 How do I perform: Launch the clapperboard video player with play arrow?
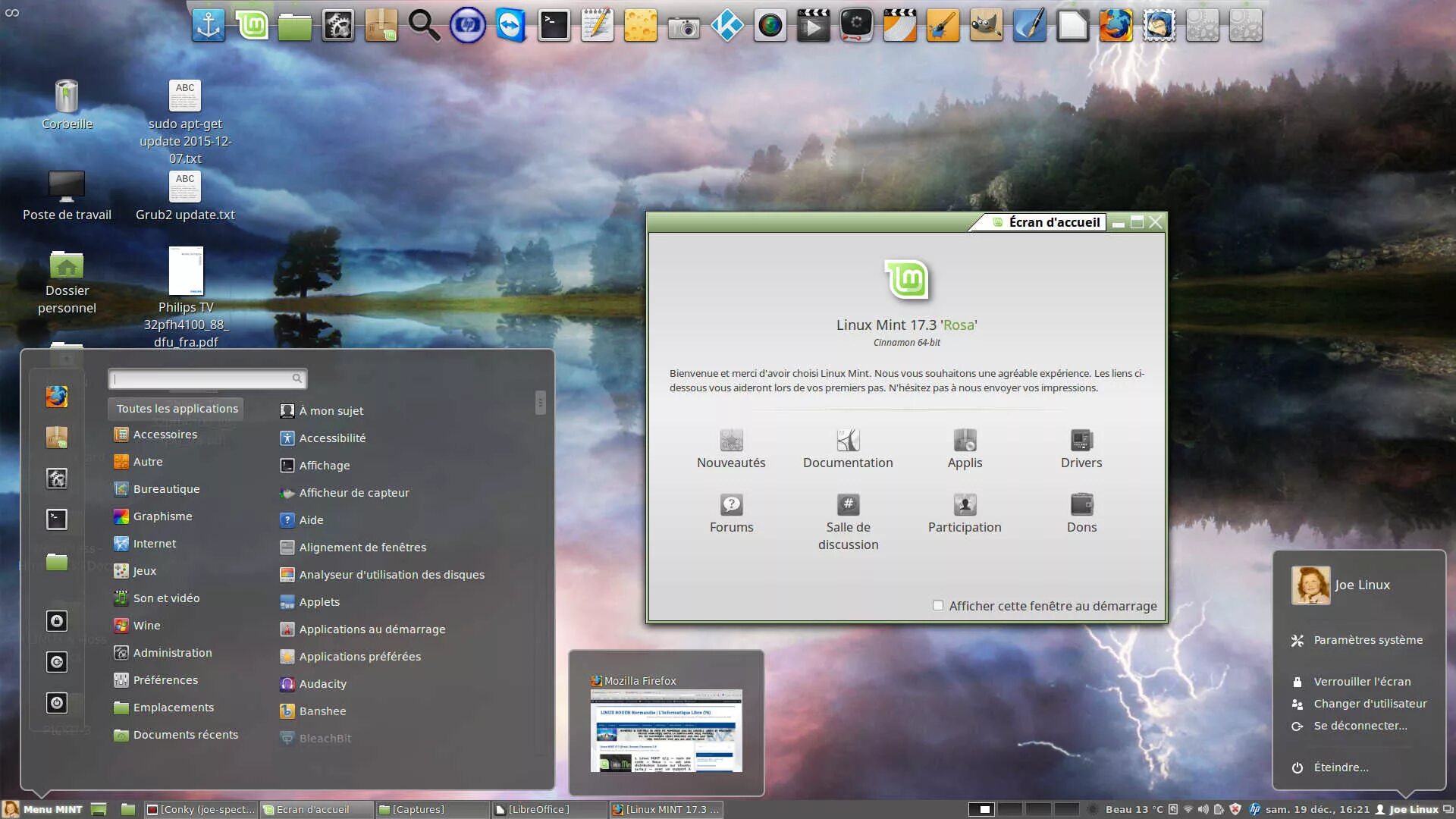coord(814,26)
